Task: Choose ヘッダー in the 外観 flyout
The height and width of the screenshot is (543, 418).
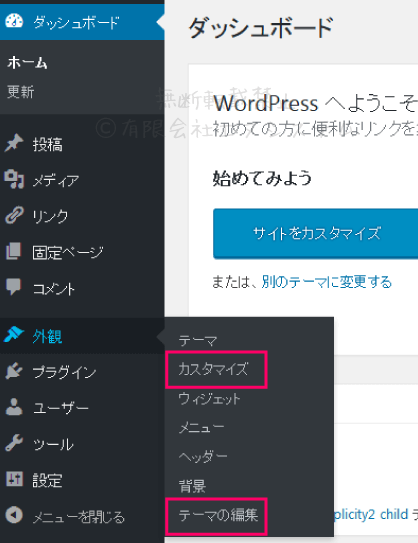Action: click(x=203, y=456)
